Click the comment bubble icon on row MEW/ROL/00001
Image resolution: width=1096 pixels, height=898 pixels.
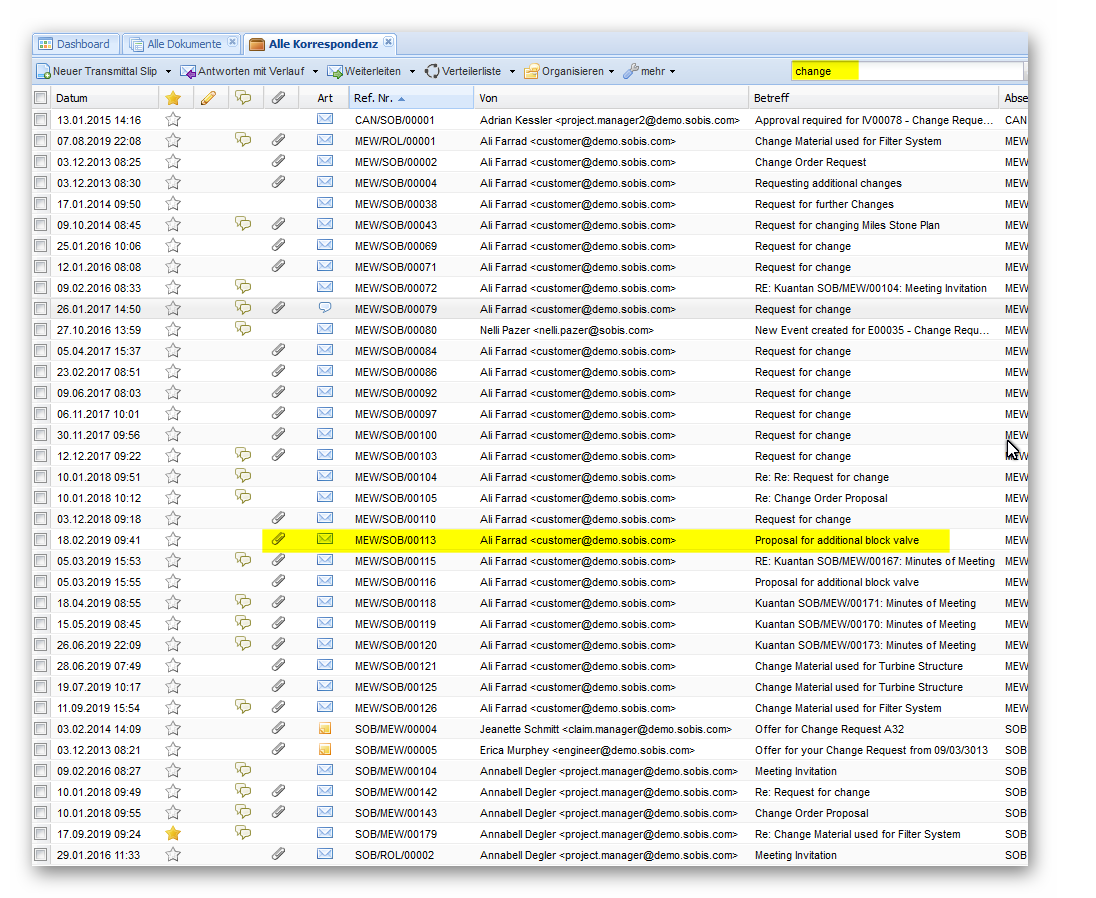(242, 140)
